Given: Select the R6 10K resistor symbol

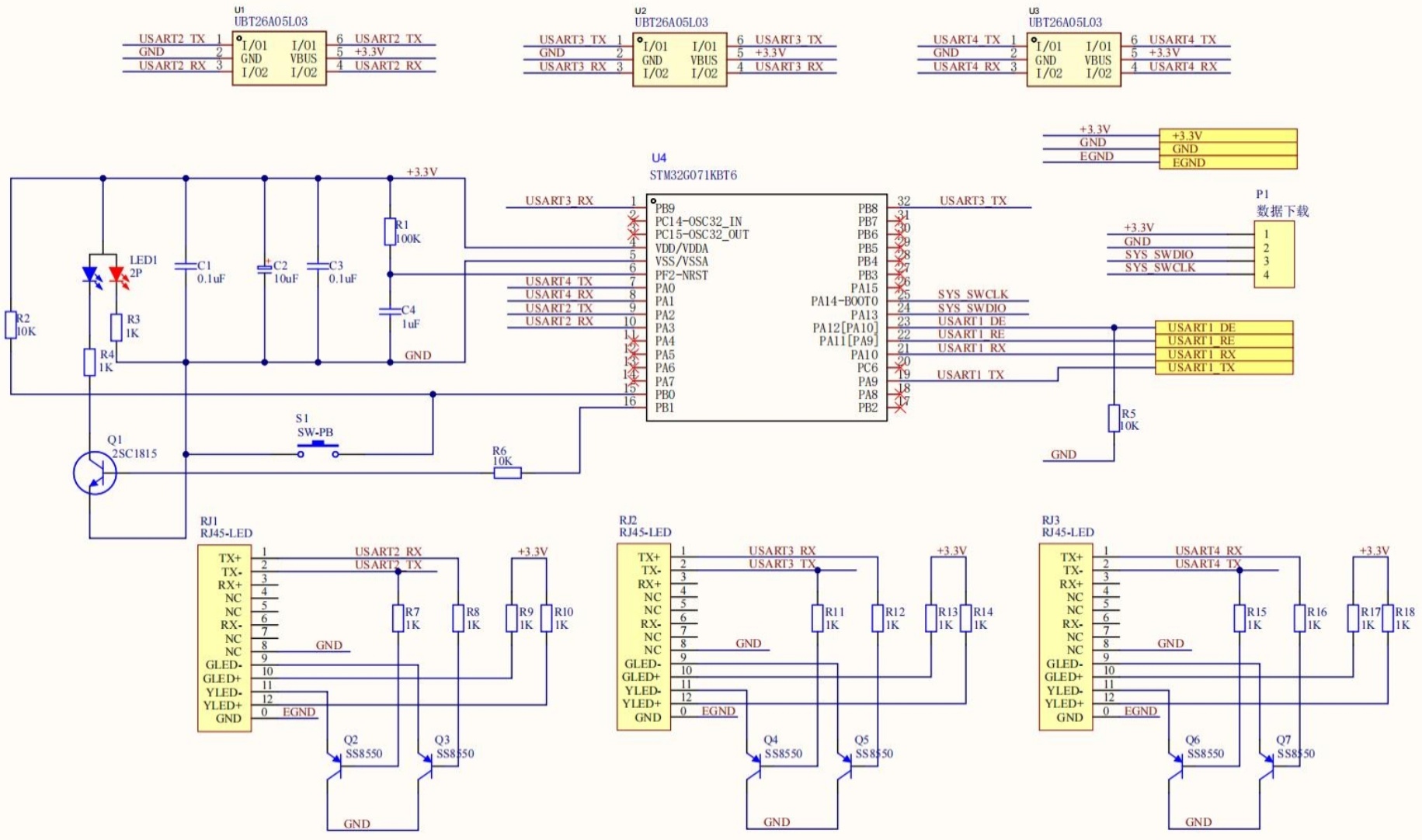Looking at the screenshot, I should [x=507, y=472].
